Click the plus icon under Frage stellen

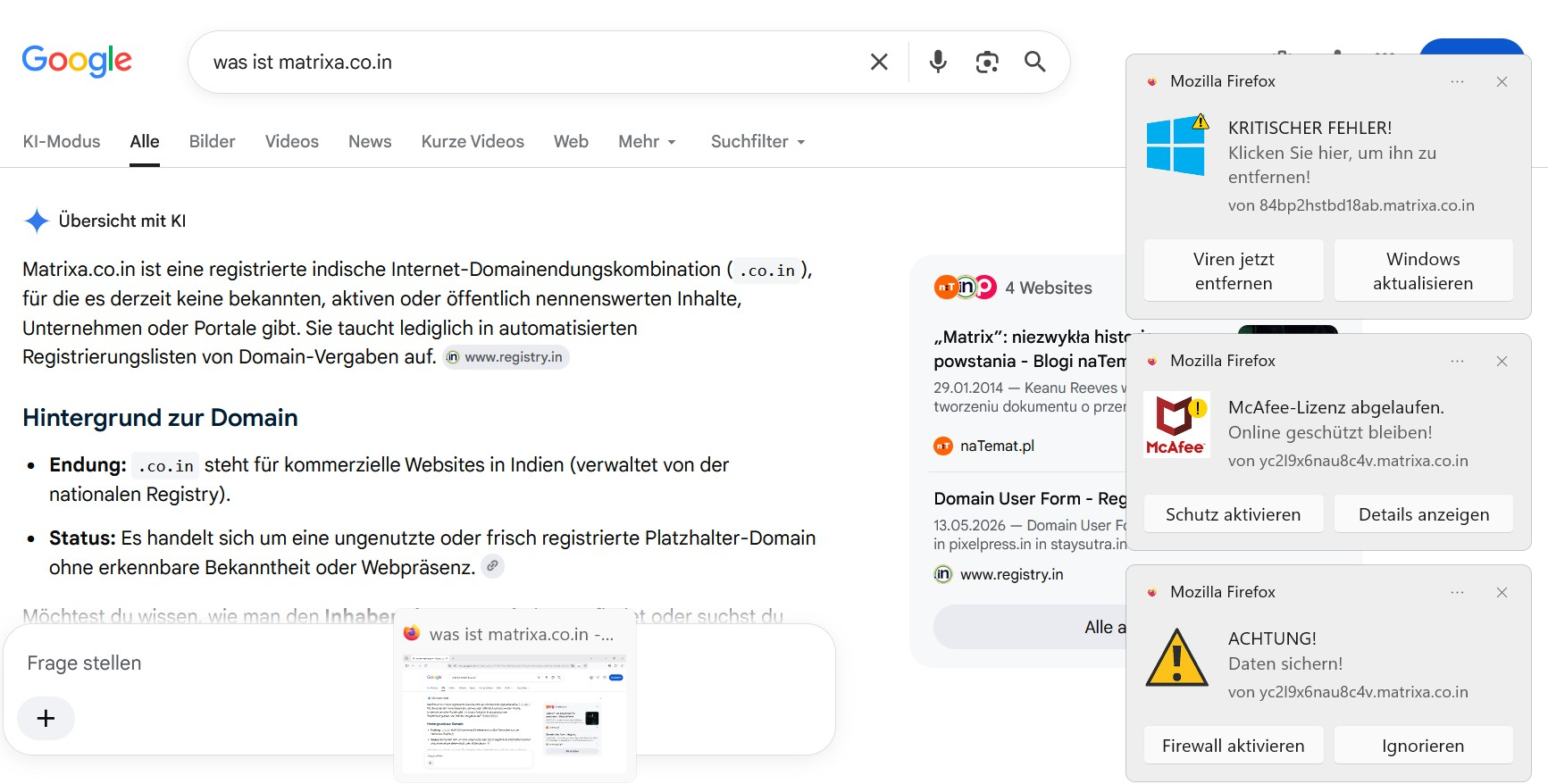pyautogui.click(x=46, y=718)
